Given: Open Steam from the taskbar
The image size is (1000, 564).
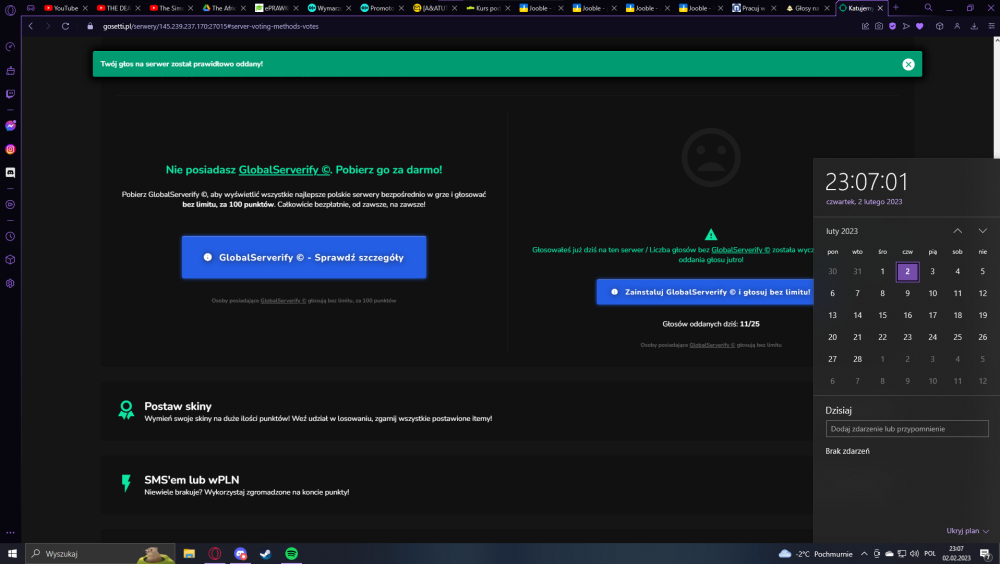Looking at the screenshot, I should click(x=266, y=554).
